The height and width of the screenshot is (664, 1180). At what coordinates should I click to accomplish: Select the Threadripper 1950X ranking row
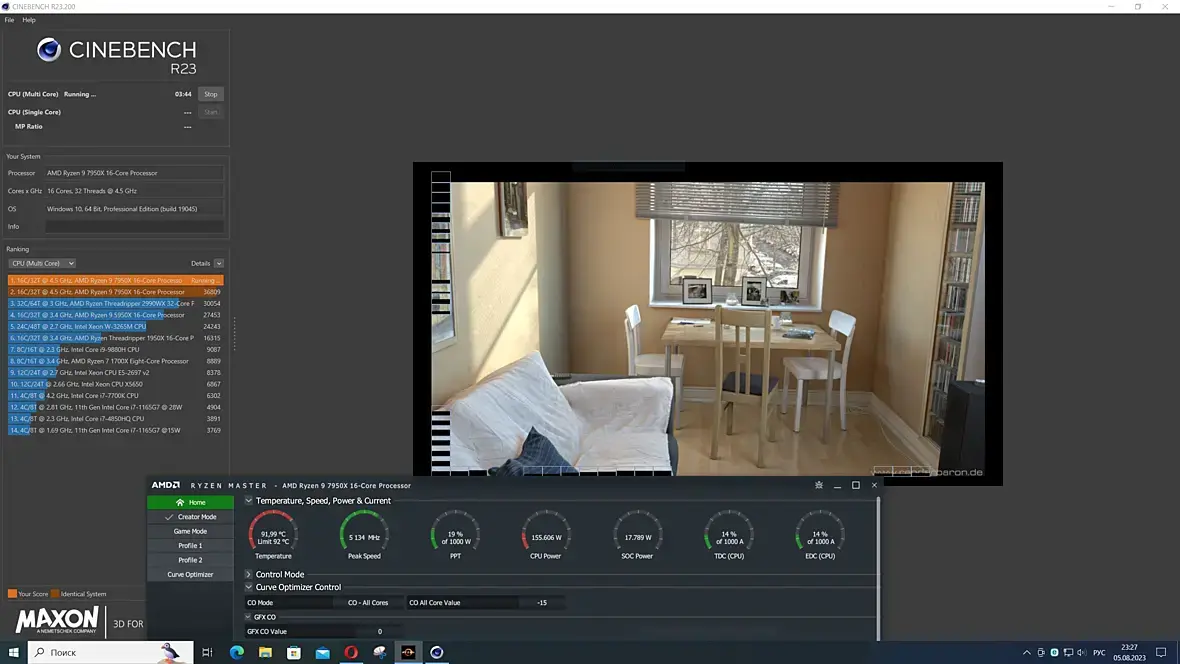pyautogui.click(x=115, y=338)
